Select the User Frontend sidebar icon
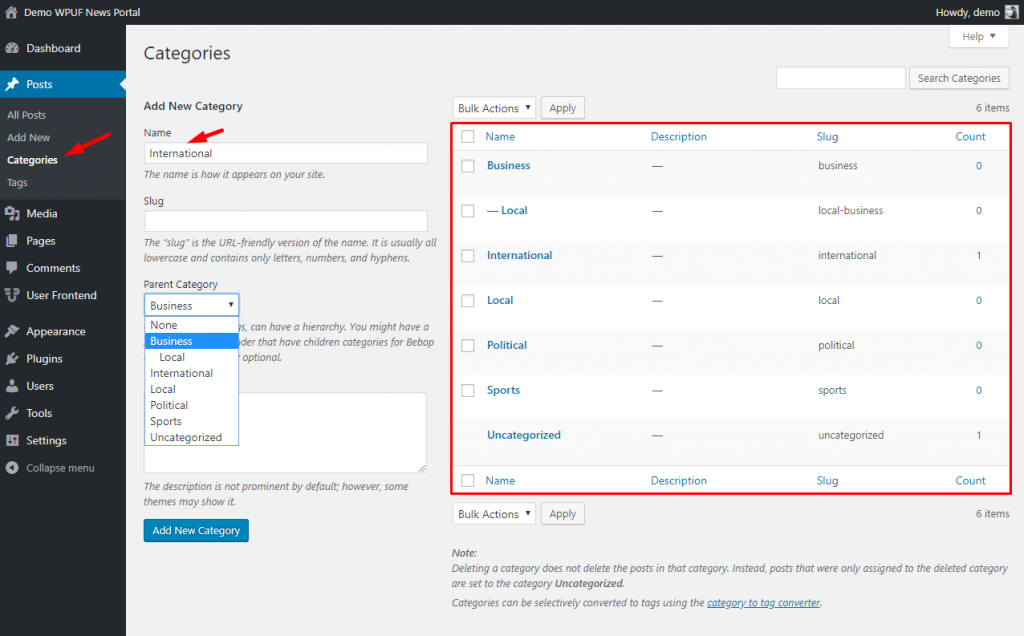The image size is (1024, 636). (14, 294)
